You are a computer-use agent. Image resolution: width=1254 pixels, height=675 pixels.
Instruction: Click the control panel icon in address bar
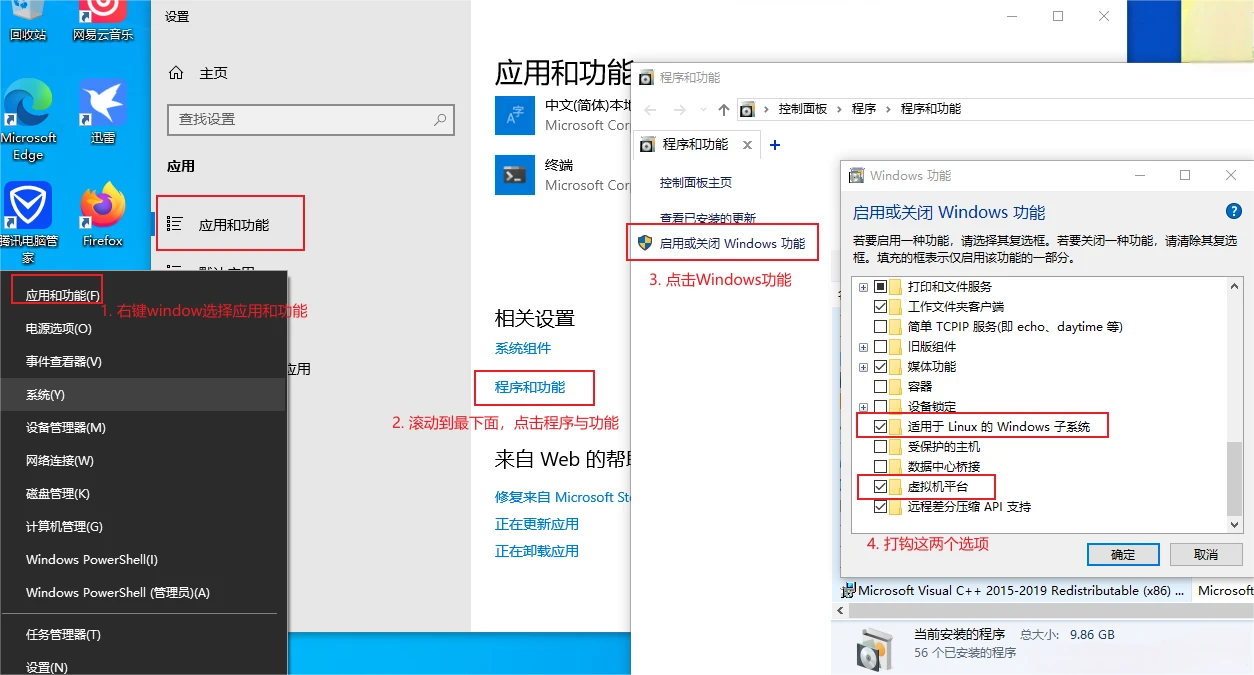click(x=747, y=109)
